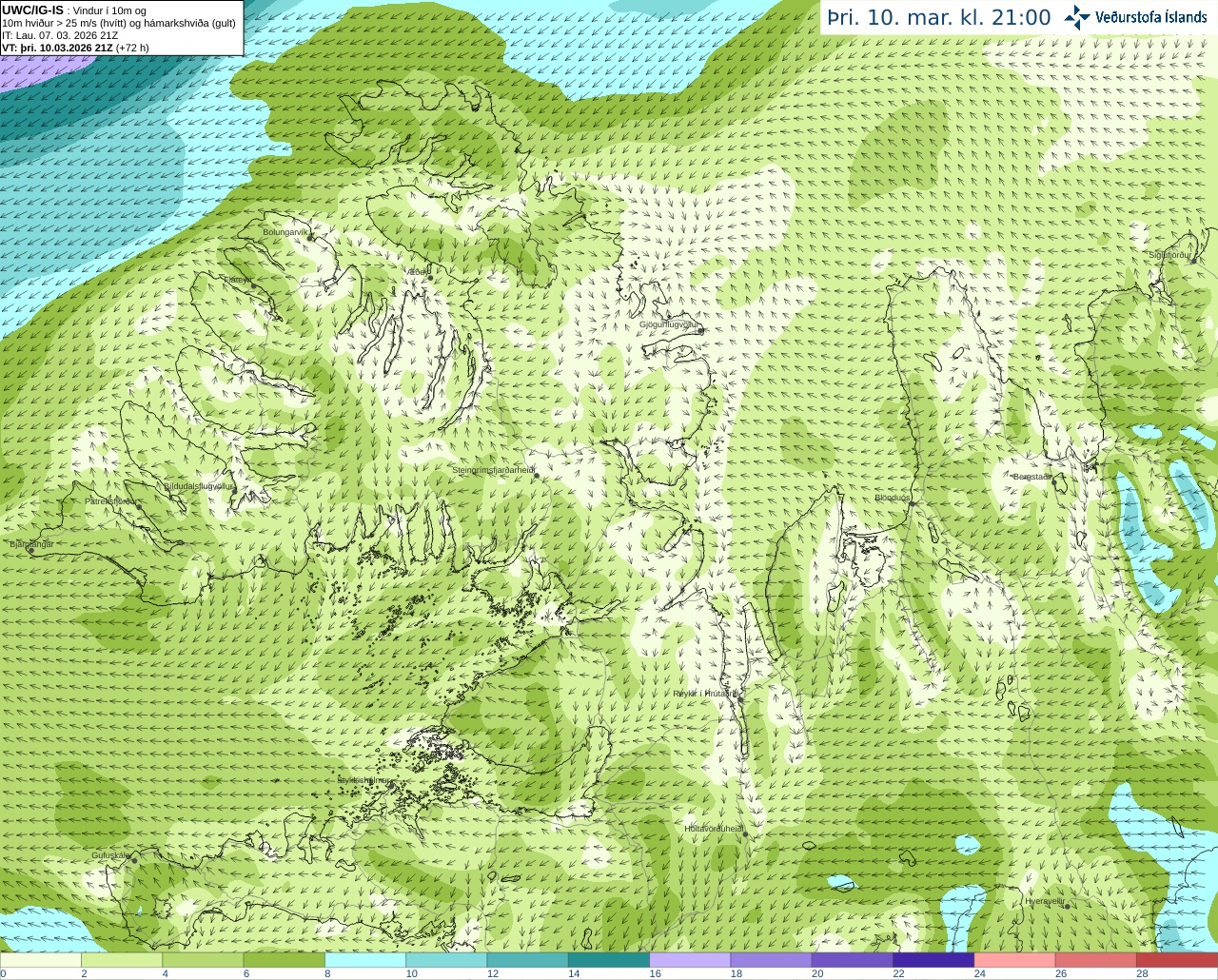Select the lavender 16–18 m/s legend swatch
The image size is (1218, 980).
tap(690, 960)
